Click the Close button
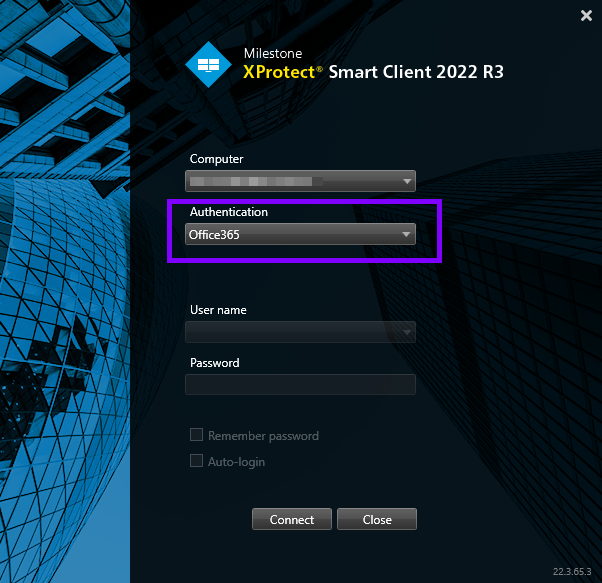Image resolution: width=602 pixels, height=583 pixels. pyautogui.click(x=377, y=519)
